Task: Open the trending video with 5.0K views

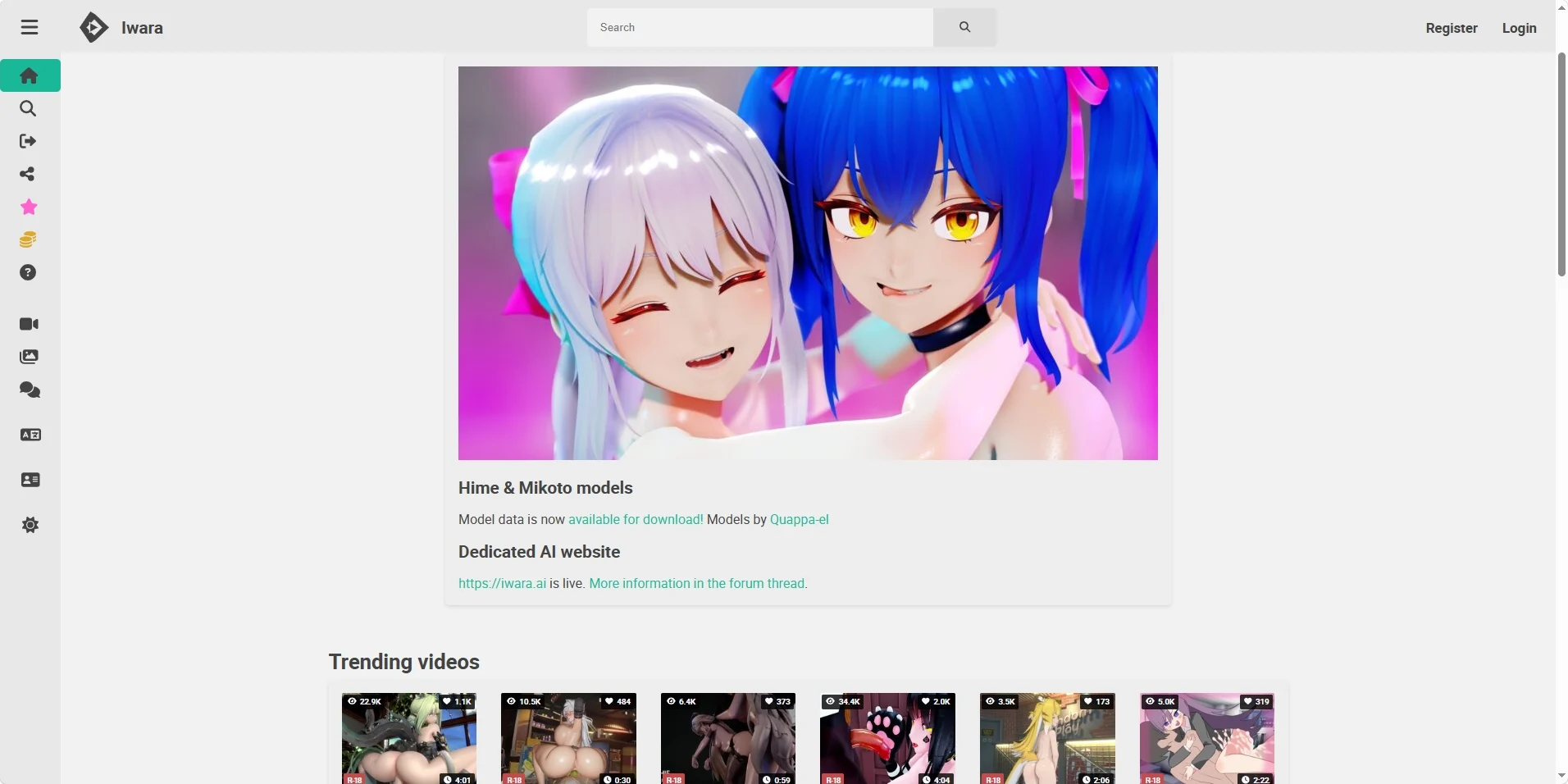Action: [x=1207, y=739]
